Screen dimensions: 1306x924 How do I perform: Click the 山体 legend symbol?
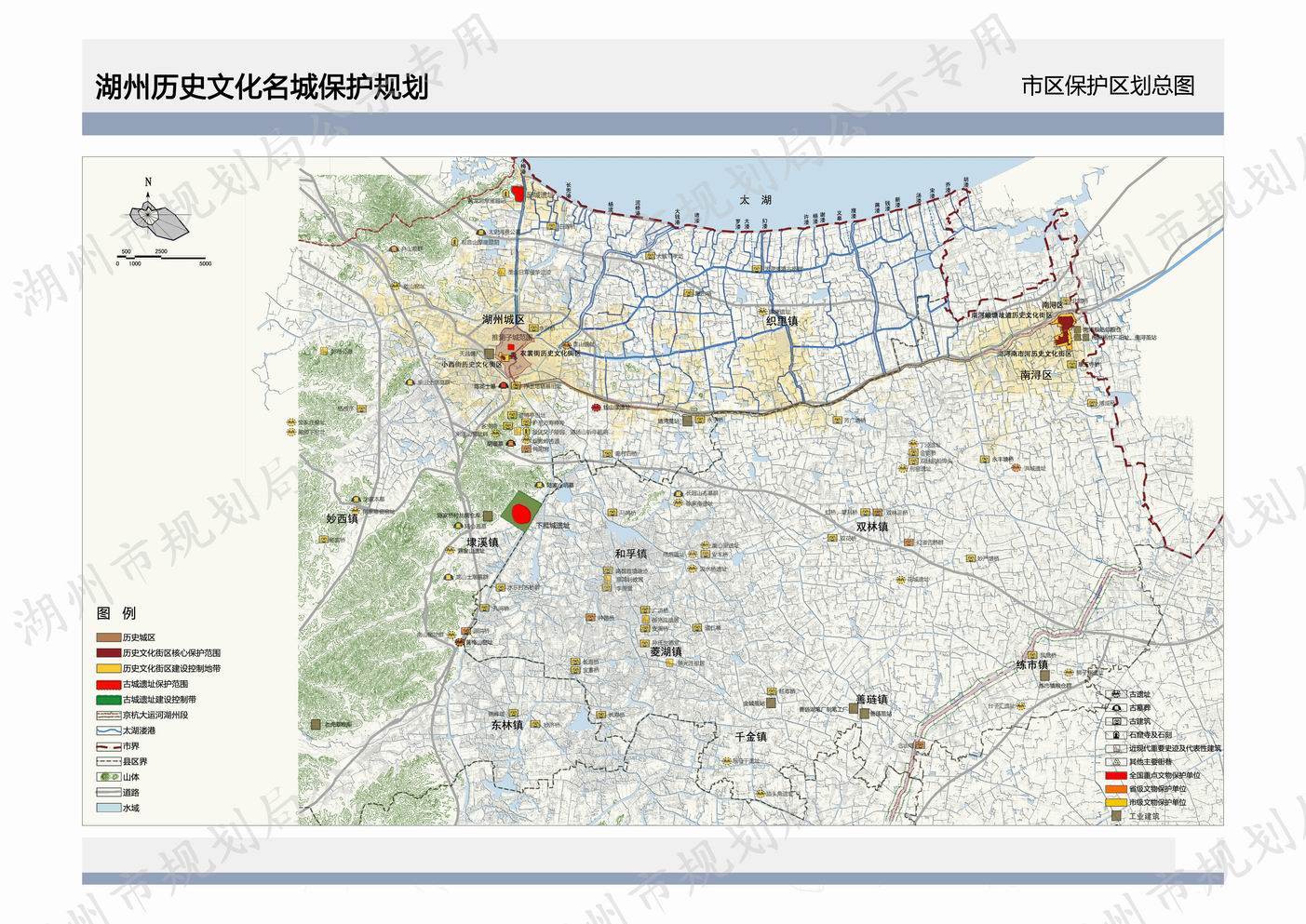(108, 777)
